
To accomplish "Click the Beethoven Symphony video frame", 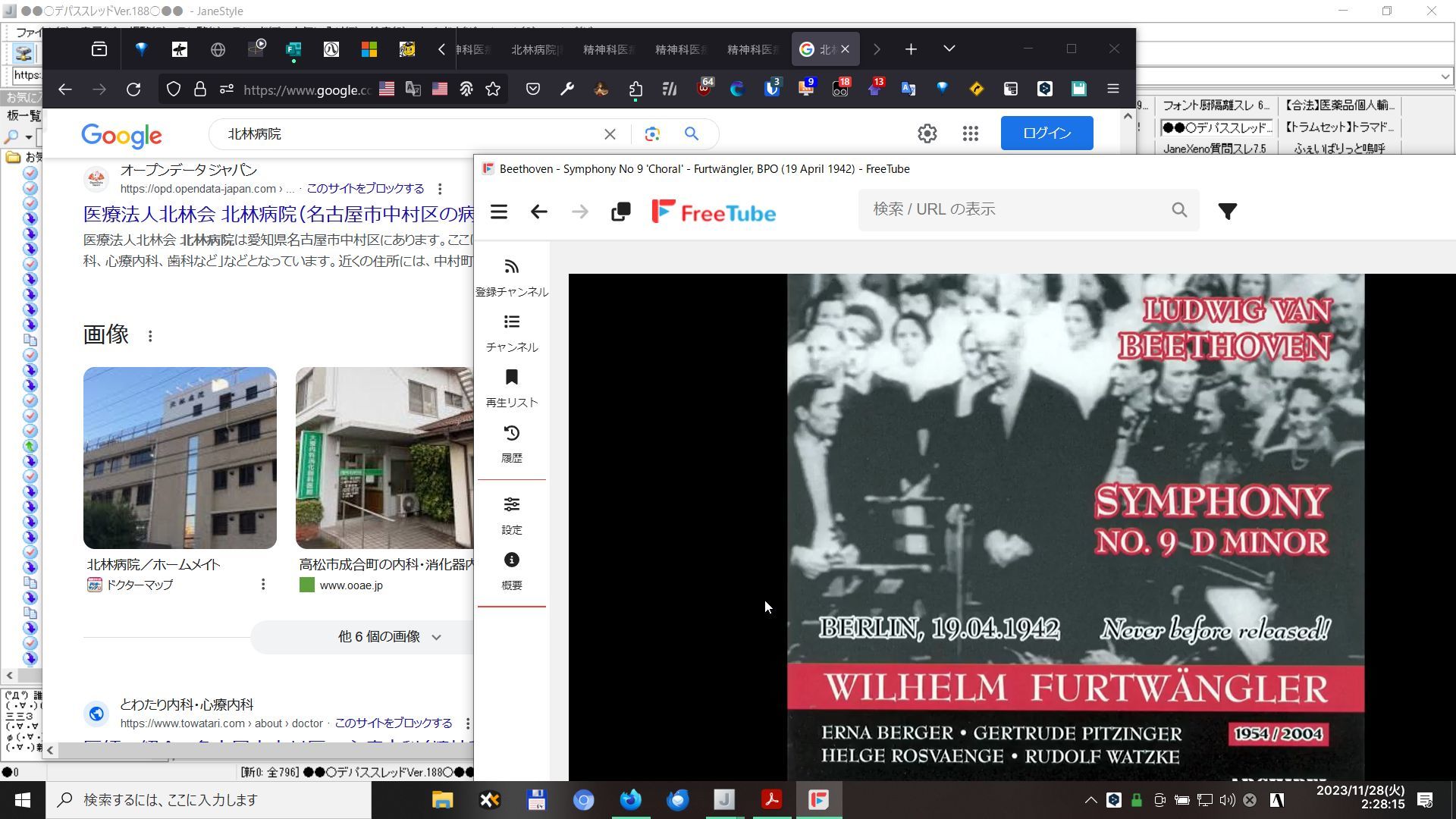I will point(1012,527).
